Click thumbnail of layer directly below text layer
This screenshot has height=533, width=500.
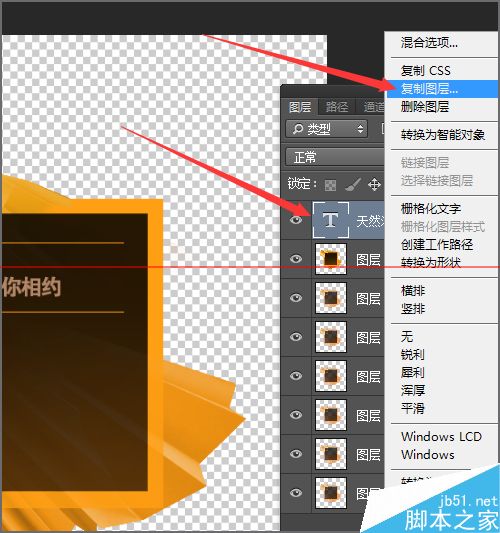tap(331, 259)
